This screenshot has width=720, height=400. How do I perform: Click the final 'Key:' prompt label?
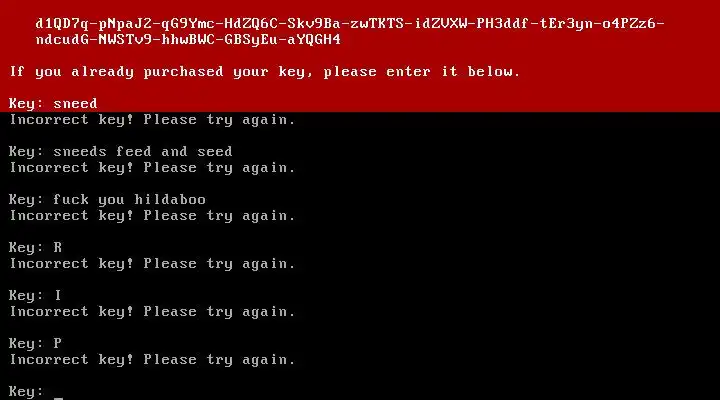point(26,392)
